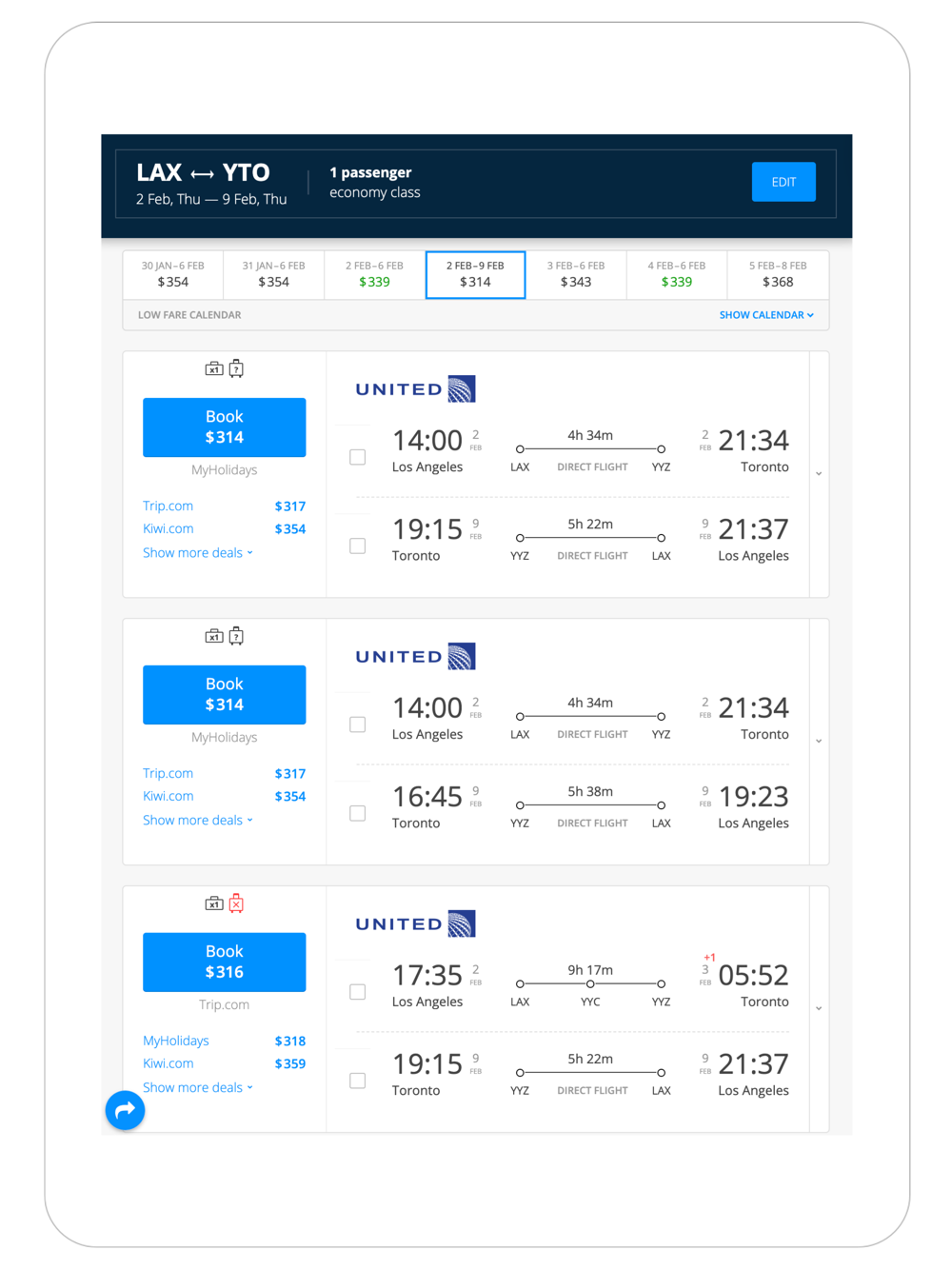Click checked luggage icon on 16:45 return card

click(x=236, y=637)
